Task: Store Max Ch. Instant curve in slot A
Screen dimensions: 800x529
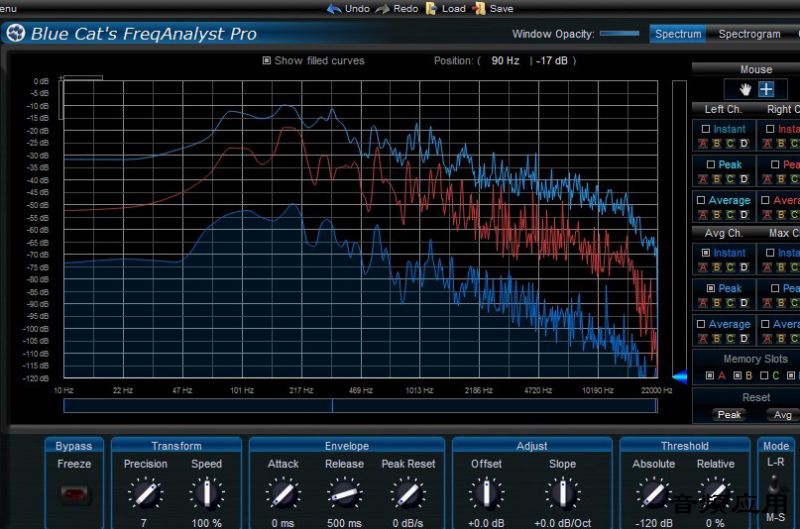Action: click(767, 267)
